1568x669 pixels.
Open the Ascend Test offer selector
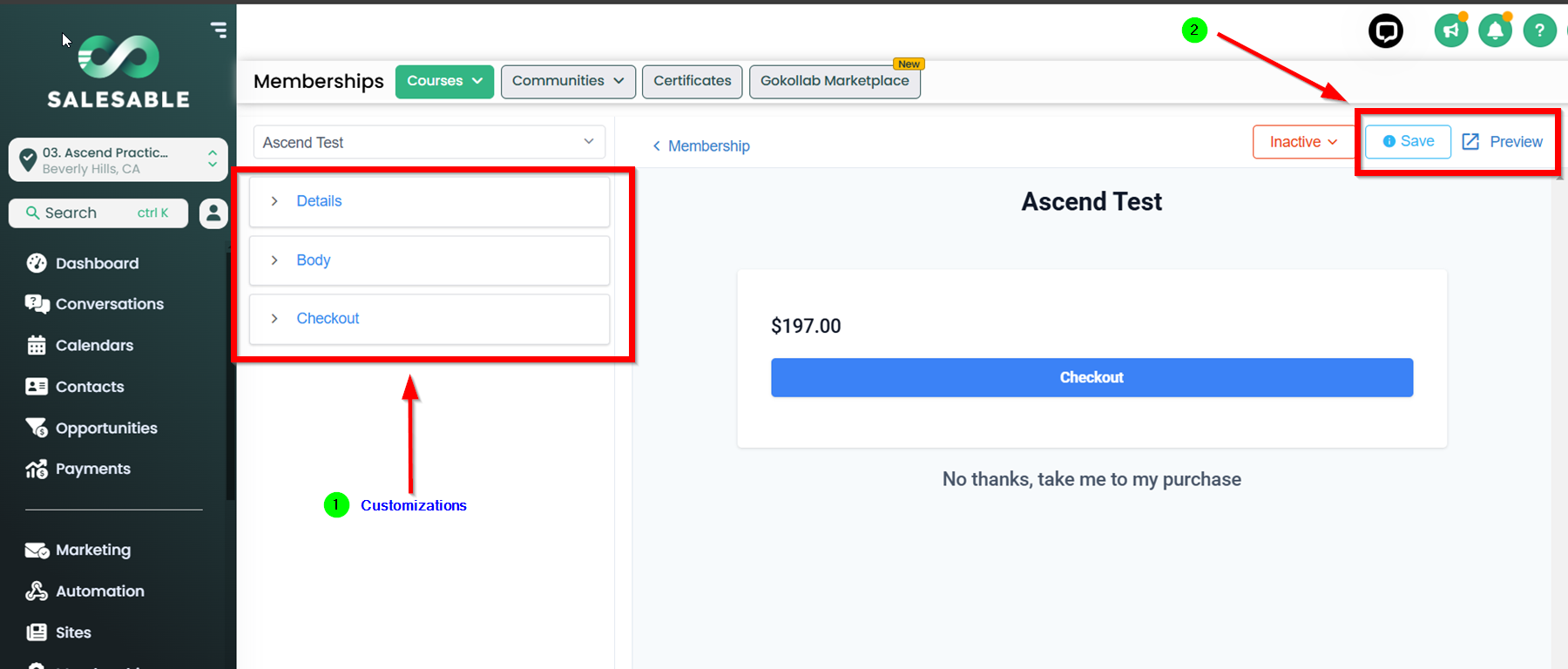pyautogui.click(x=429, y=142)
